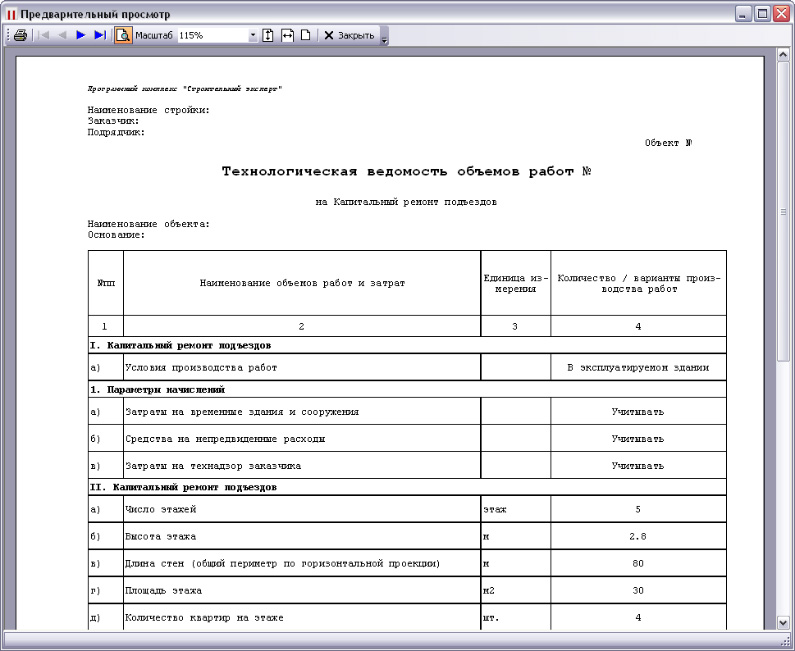This screenshot has width=795, height=651.
Task: Fit page to window height
Action: pyautogui.click(x=268, y=35)
